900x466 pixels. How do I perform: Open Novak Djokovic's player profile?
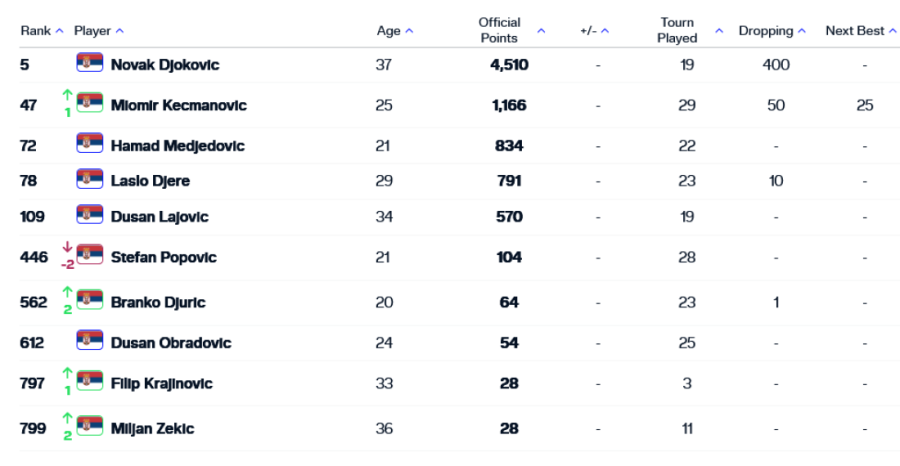(x=165, y=65)
